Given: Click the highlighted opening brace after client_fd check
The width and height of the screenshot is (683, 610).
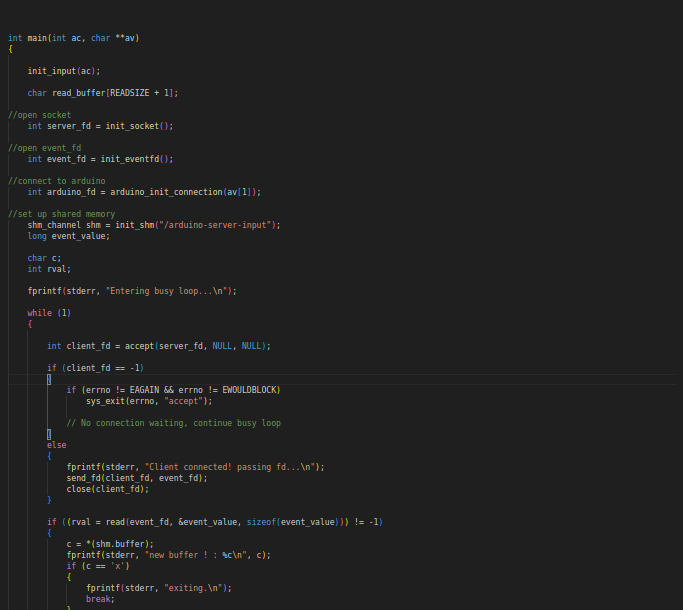Looking at the screenshot, I should pos(49,380).
